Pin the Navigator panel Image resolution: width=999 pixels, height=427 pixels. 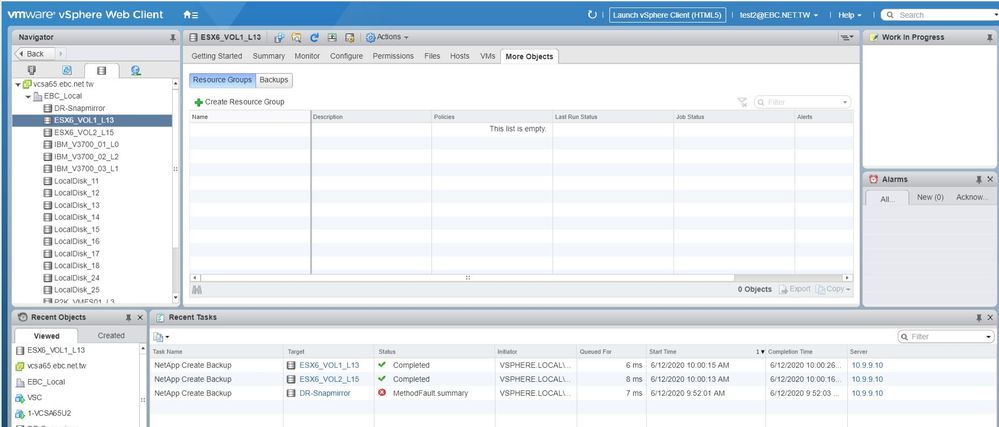(x=173, y=37)
